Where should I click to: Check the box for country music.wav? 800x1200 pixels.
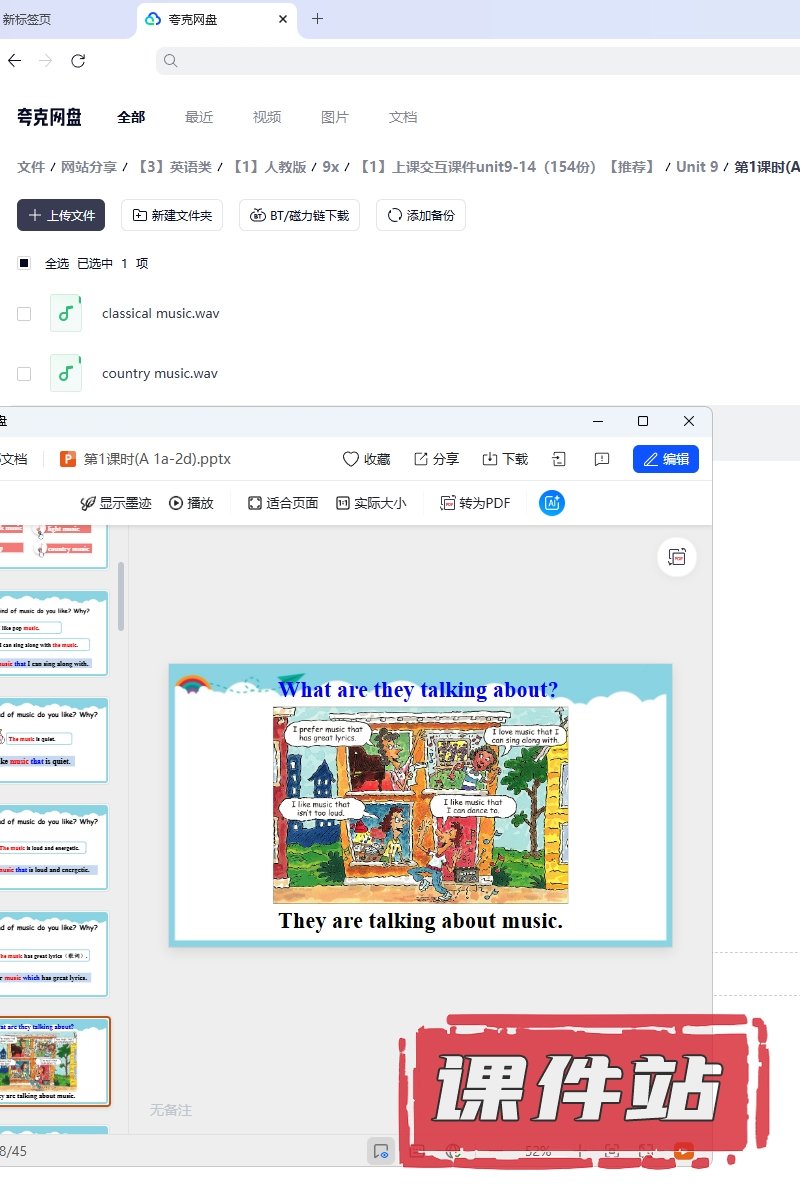(x=24, y=374)
